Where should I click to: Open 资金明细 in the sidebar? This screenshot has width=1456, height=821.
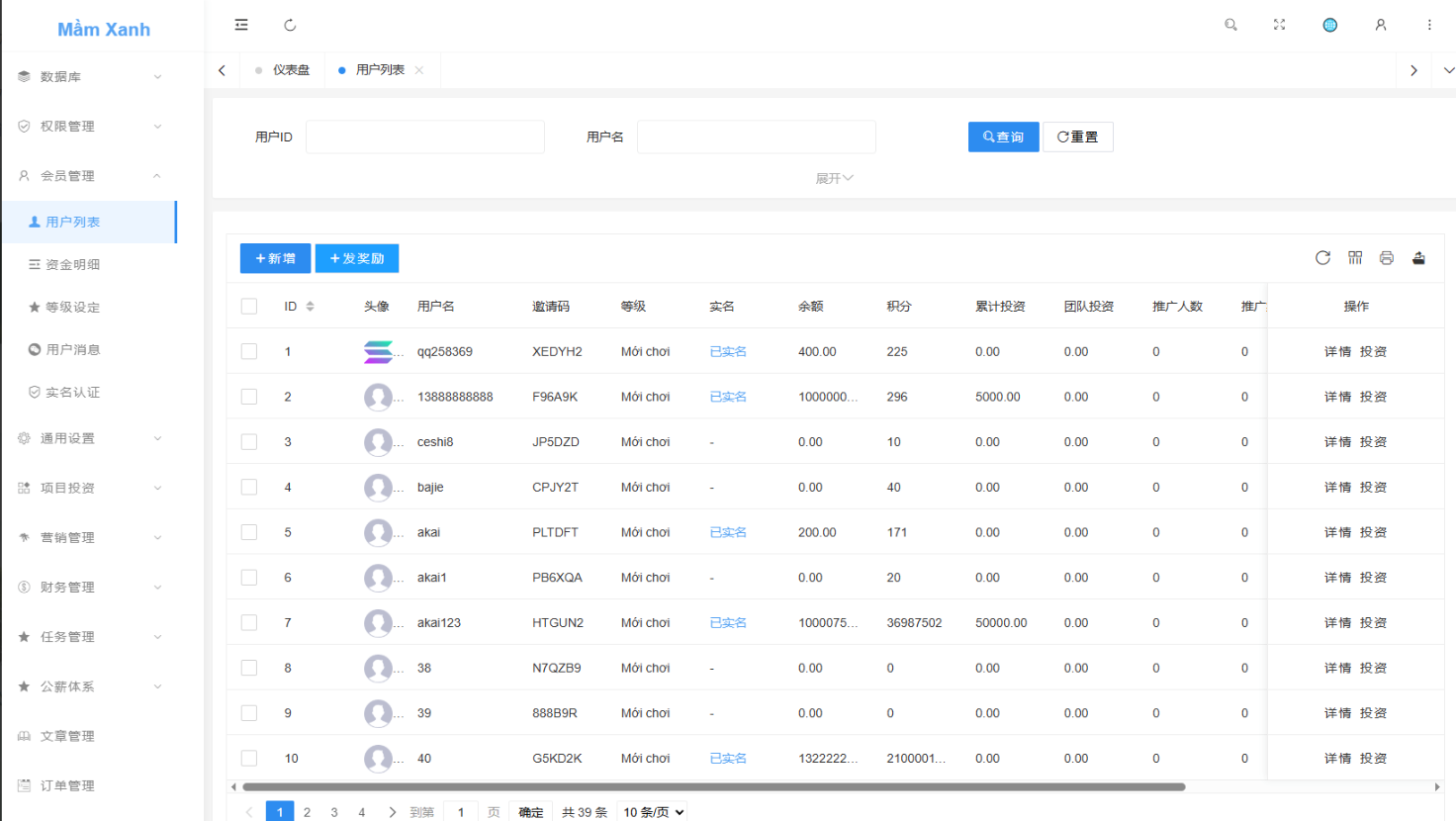[x=89, y=264]
